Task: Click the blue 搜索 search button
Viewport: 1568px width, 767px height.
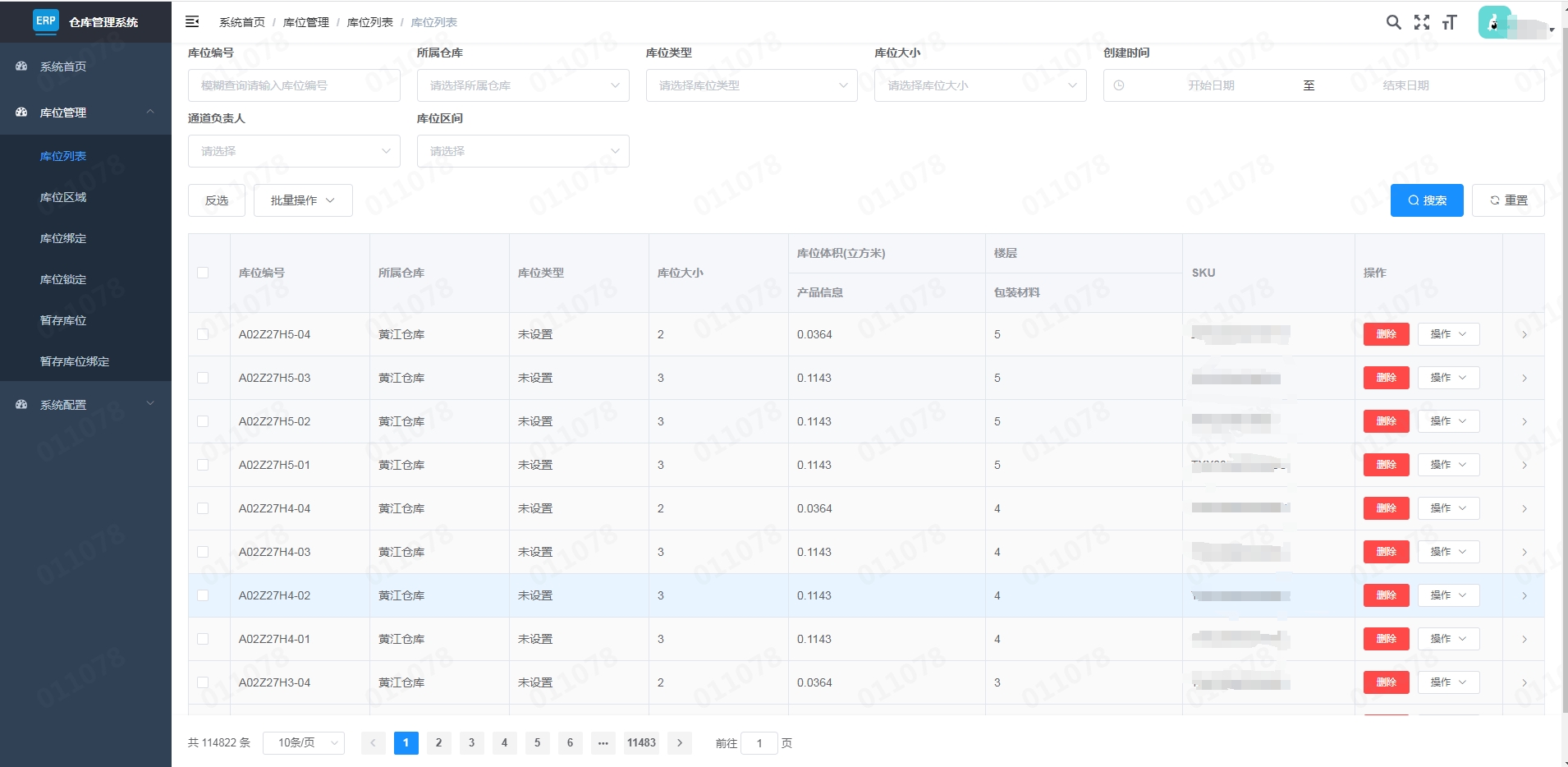Action: pos(1426,200)
